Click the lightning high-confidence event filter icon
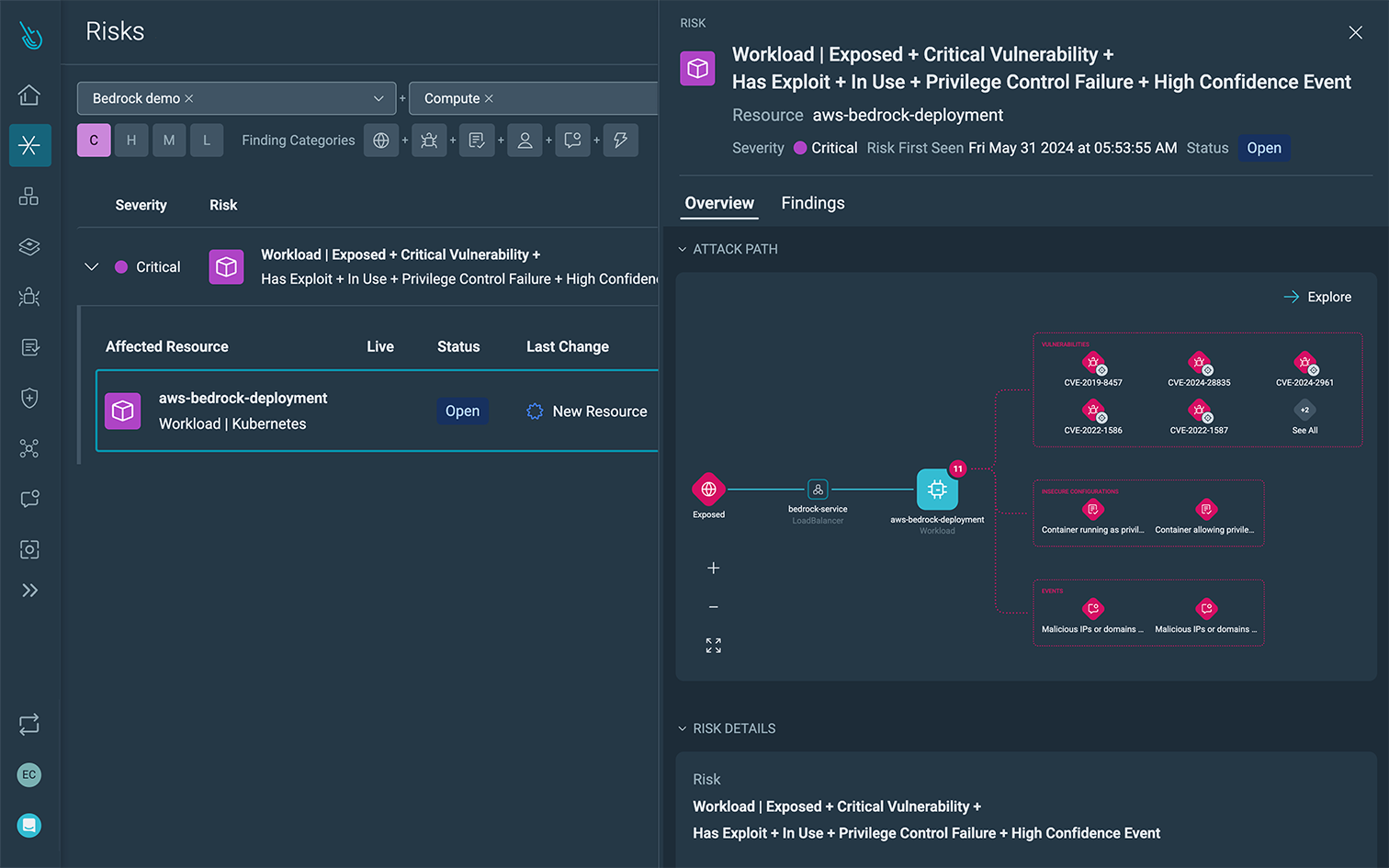The width and height of the screenshot is (1389, 868). click(620, 140)
